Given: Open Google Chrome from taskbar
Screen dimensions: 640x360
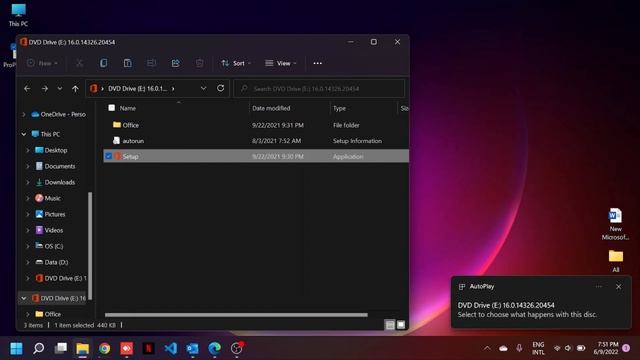Looking at the screenshot, I should click(x=104, y=348).
